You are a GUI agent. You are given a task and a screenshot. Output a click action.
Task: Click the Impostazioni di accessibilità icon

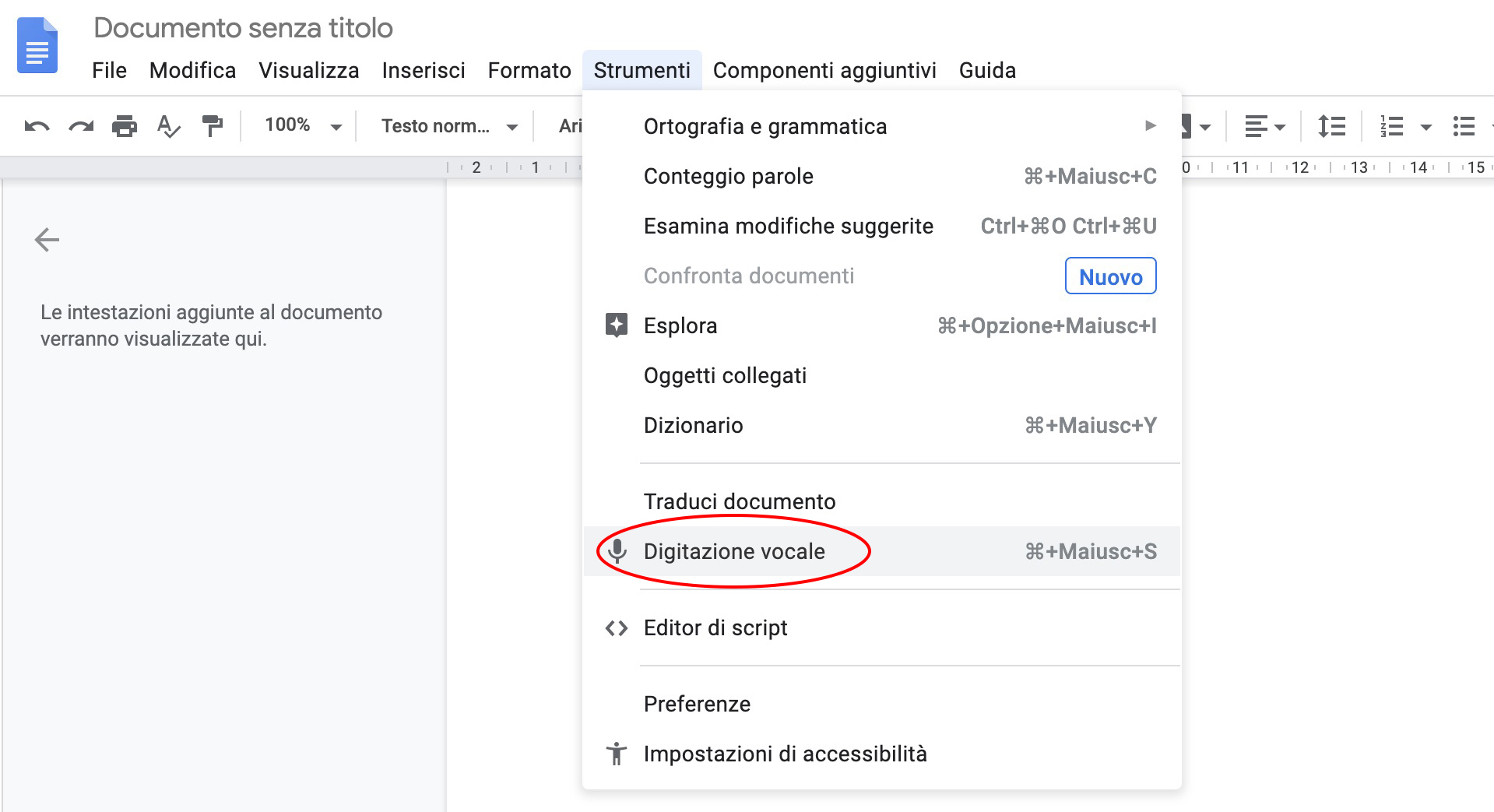click(617, 754)
